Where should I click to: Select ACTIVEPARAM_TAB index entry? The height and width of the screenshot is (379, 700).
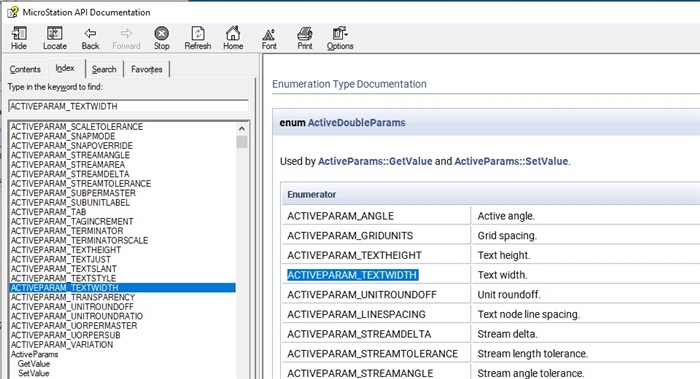(x=48, y=212)
